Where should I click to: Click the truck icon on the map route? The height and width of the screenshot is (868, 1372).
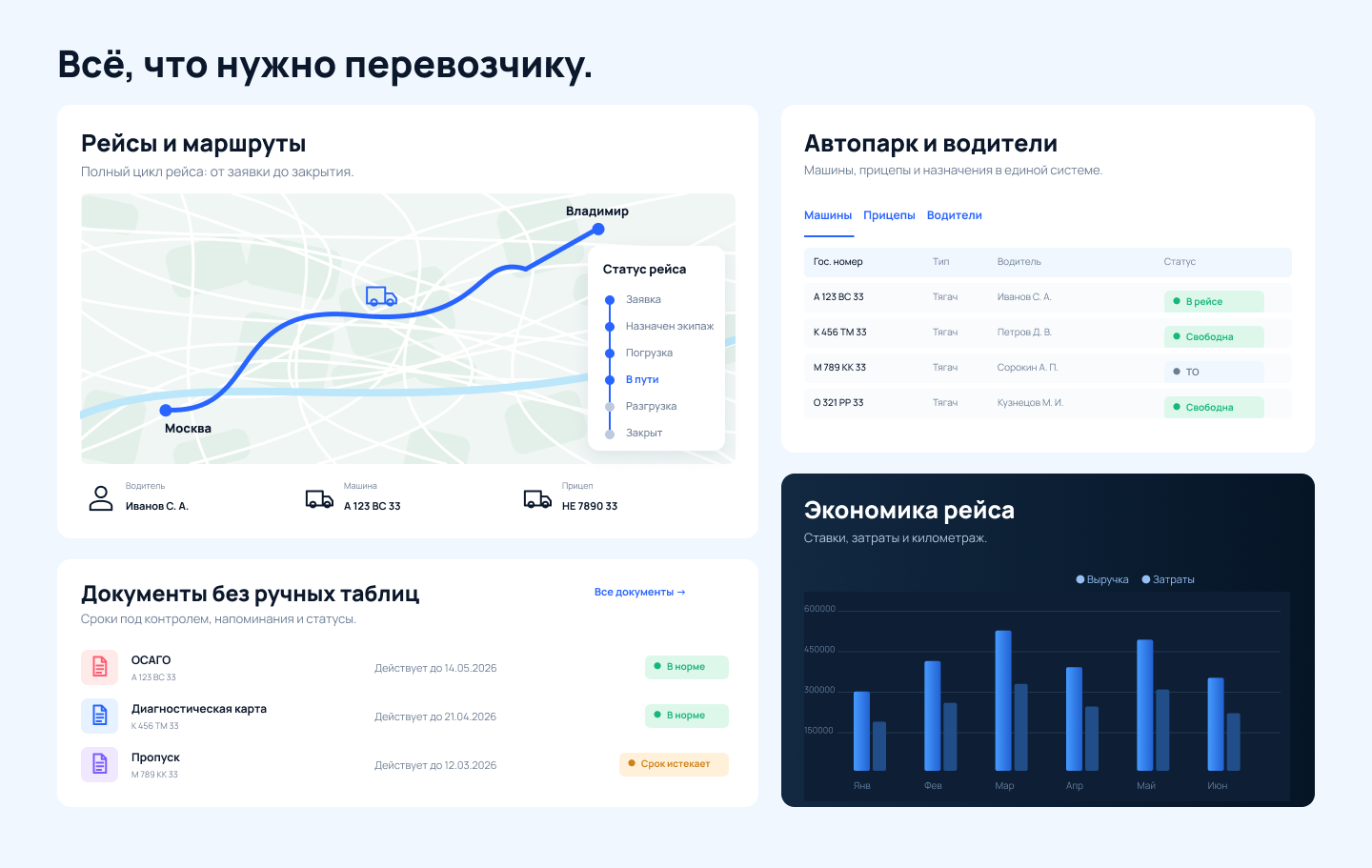381,296
